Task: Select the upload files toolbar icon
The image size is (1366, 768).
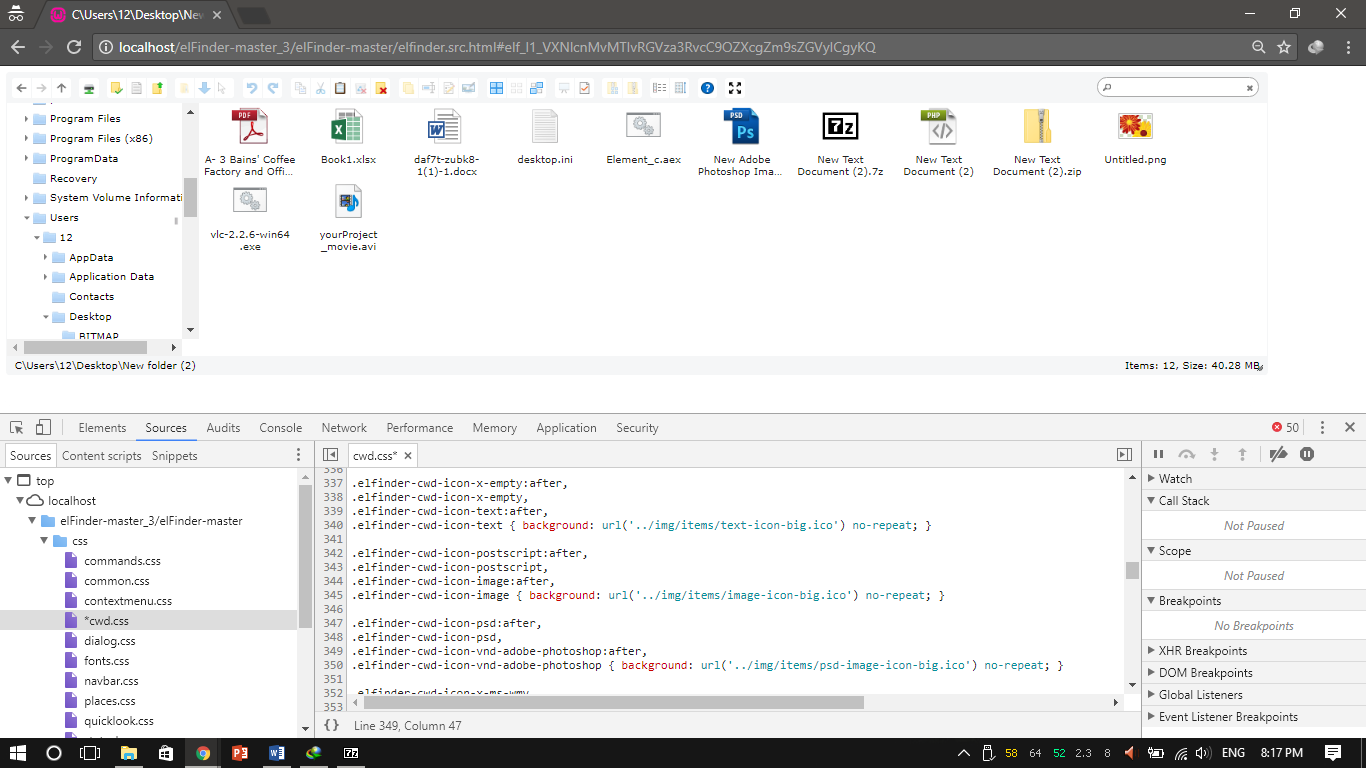Action: coord(156,88)
